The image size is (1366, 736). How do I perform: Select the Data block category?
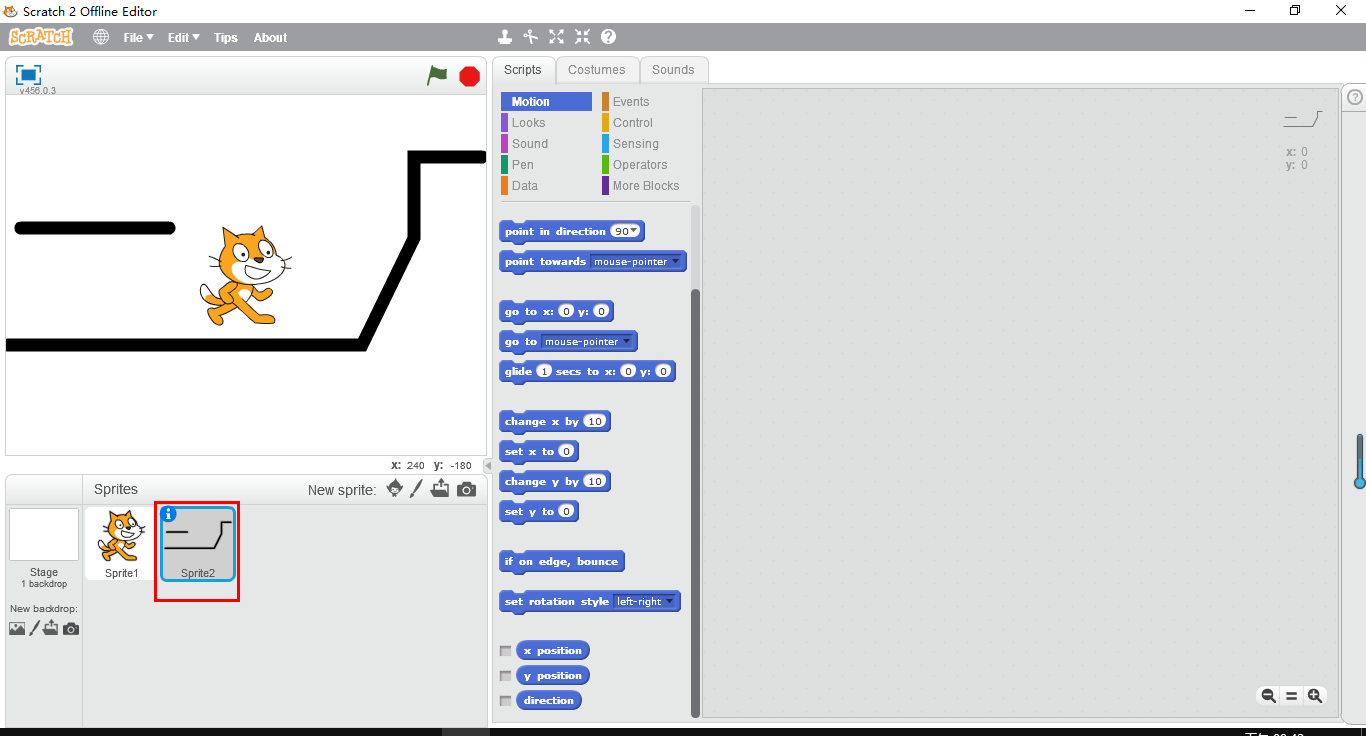[546, 186]
